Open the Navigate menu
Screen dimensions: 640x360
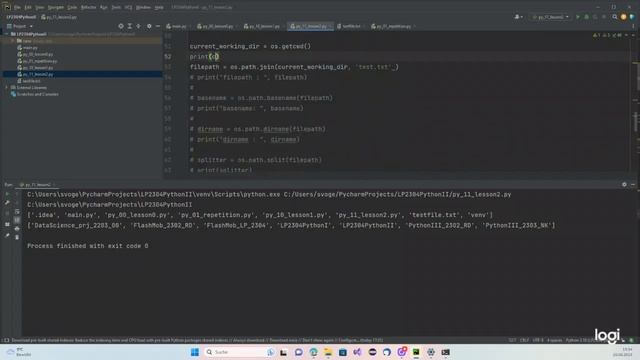[56, 7]
